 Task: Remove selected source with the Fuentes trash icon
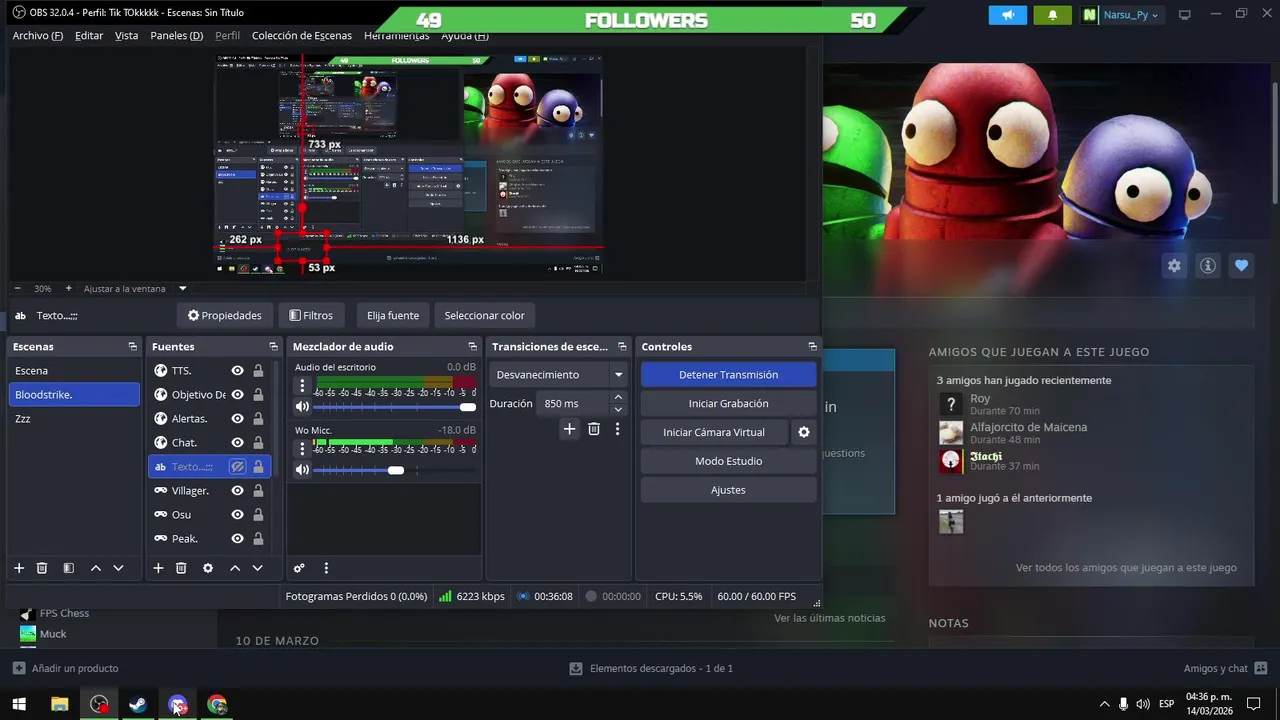tap(181, 568)
